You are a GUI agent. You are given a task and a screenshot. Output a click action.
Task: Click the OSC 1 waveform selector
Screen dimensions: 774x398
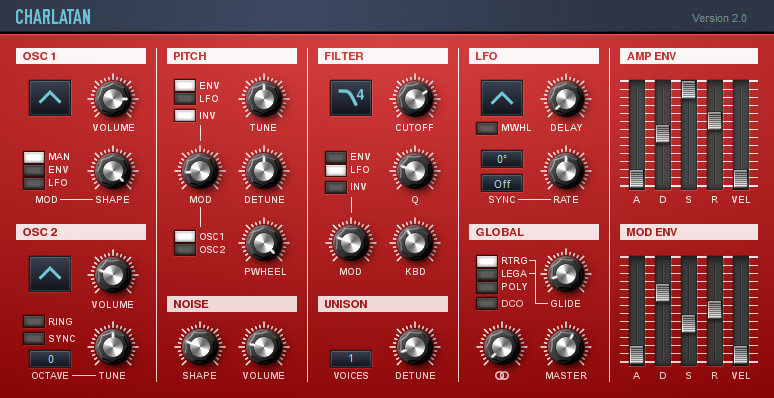tap(50, 98)
